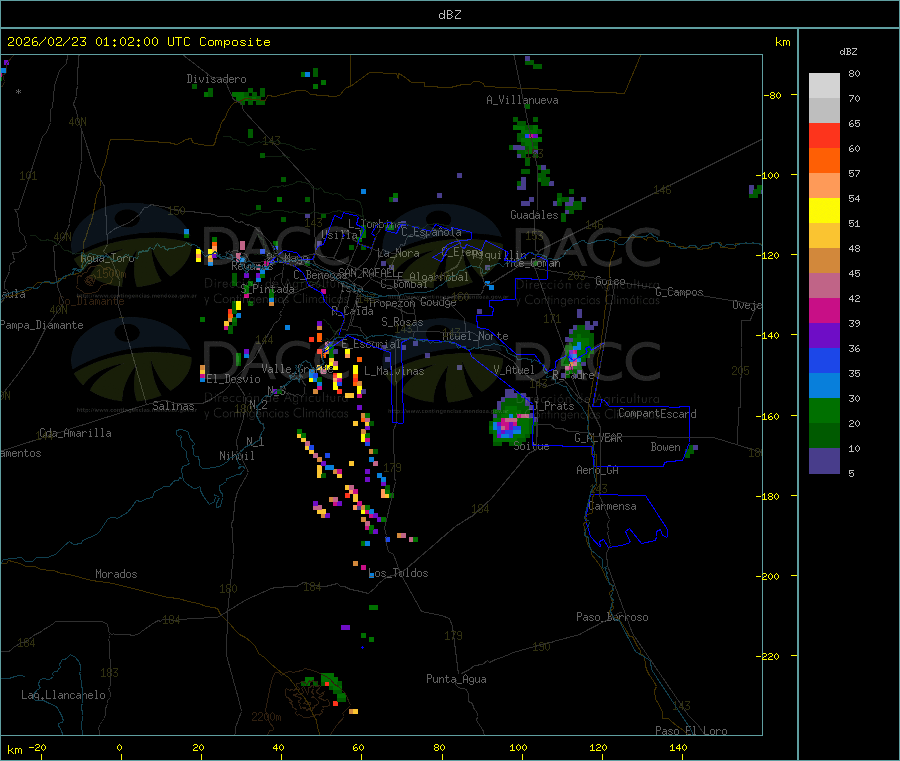
Task: Pick the magenta 42 dBZ legend color
Action: pyautogui.click(x=824, y=310)
